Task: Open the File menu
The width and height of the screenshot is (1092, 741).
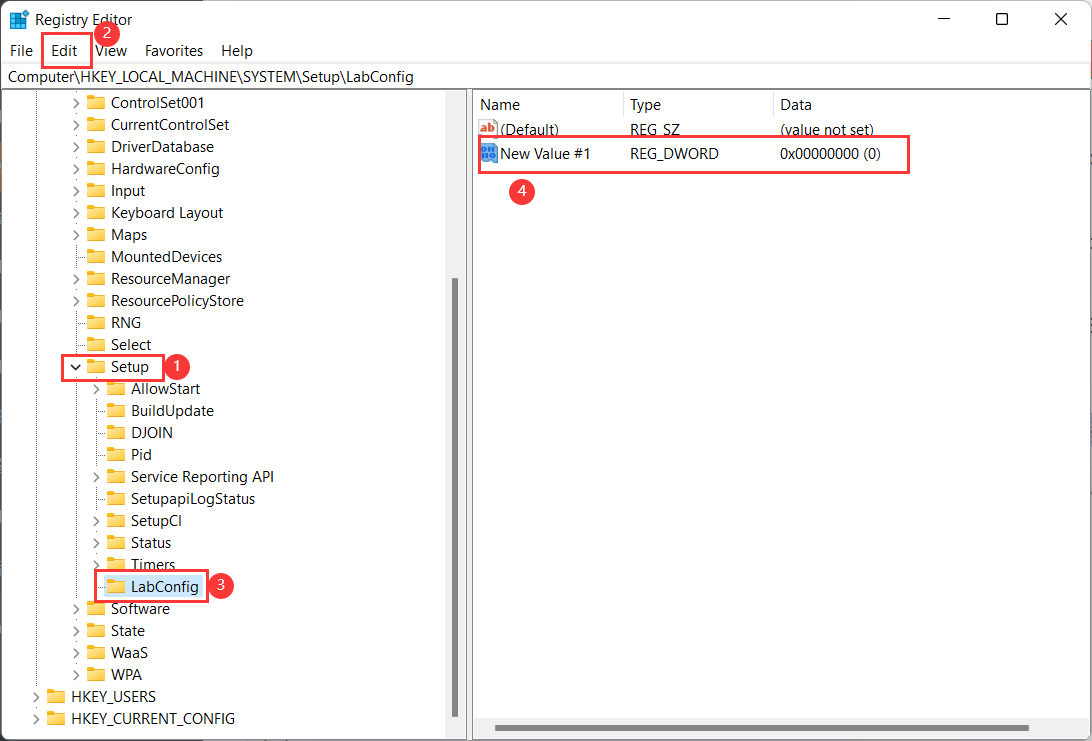Action: click(22, 51)
